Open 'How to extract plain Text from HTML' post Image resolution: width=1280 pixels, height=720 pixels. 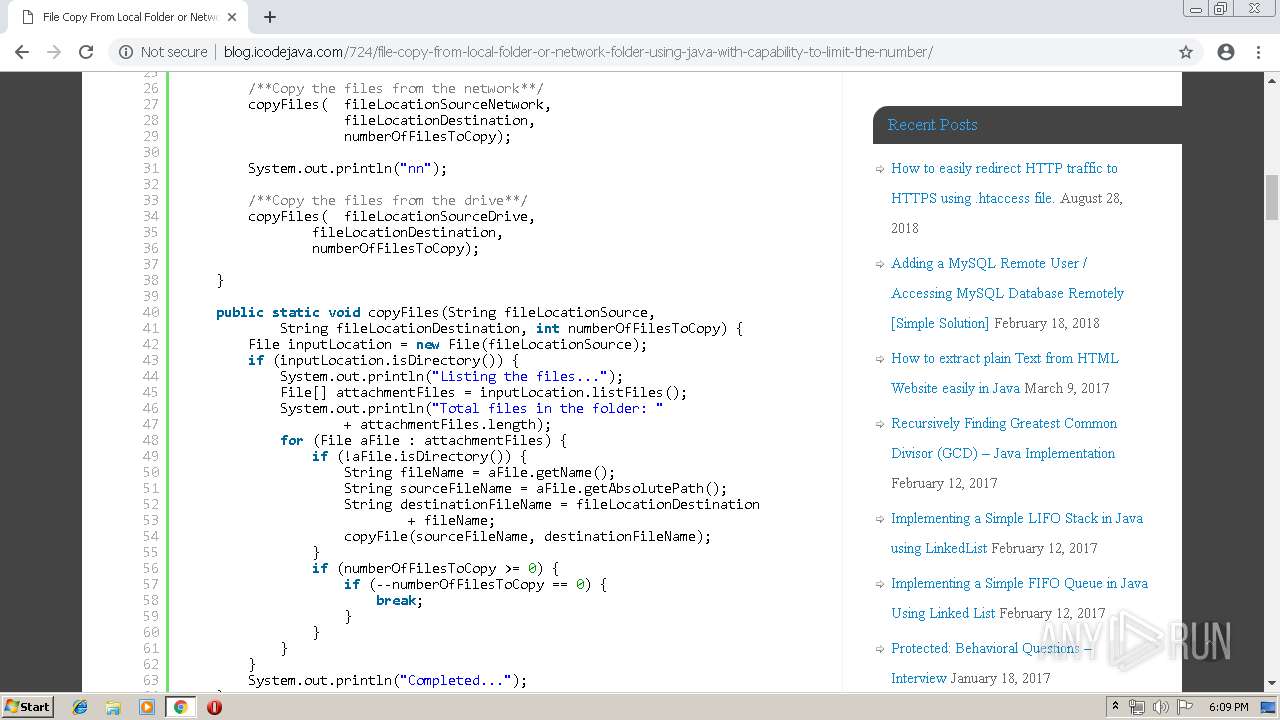coord(1005,373)
